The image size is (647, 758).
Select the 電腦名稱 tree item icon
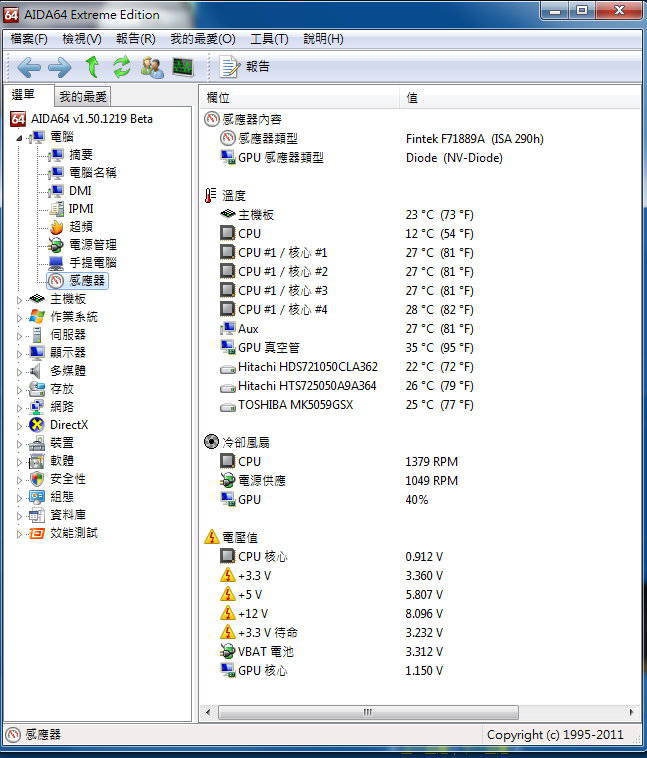point(56,173)
